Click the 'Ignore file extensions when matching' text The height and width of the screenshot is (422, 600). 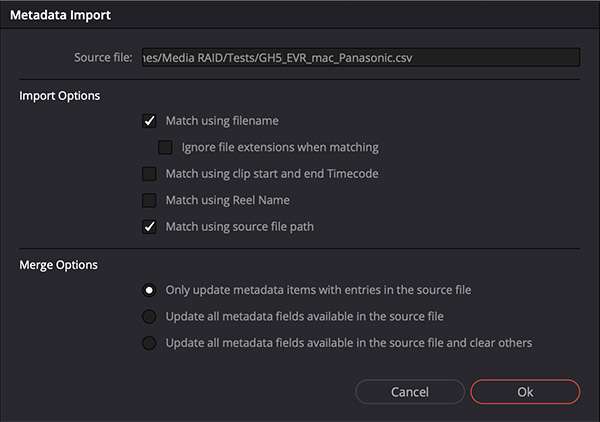280,147
